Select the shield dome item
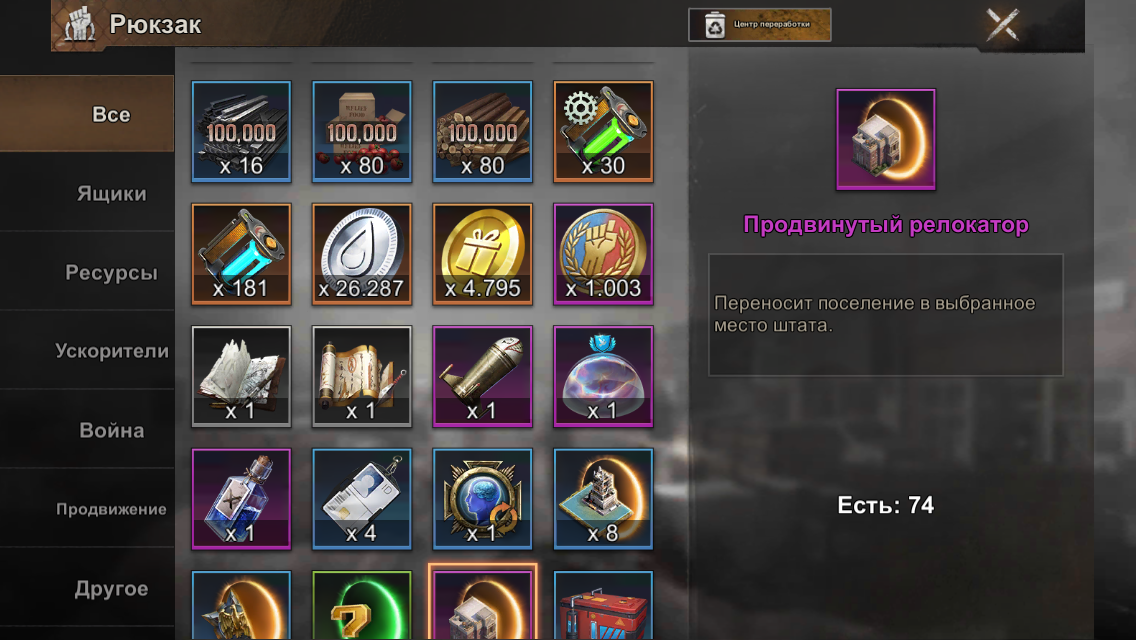 click(603, 376)
